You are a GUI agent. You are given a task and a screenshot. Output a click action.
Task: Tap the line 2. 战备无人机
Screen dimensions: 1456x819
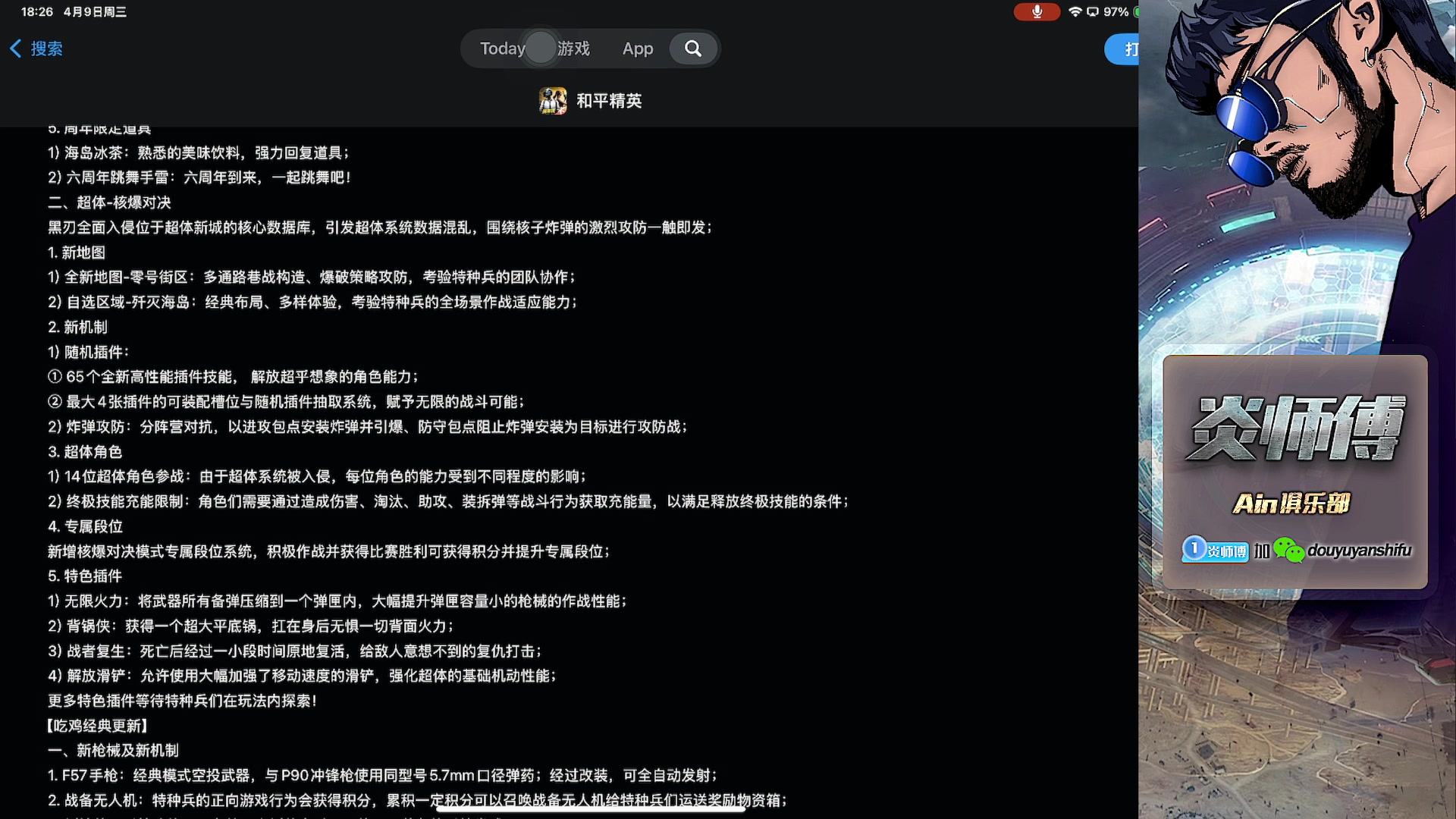click(418, 801)
